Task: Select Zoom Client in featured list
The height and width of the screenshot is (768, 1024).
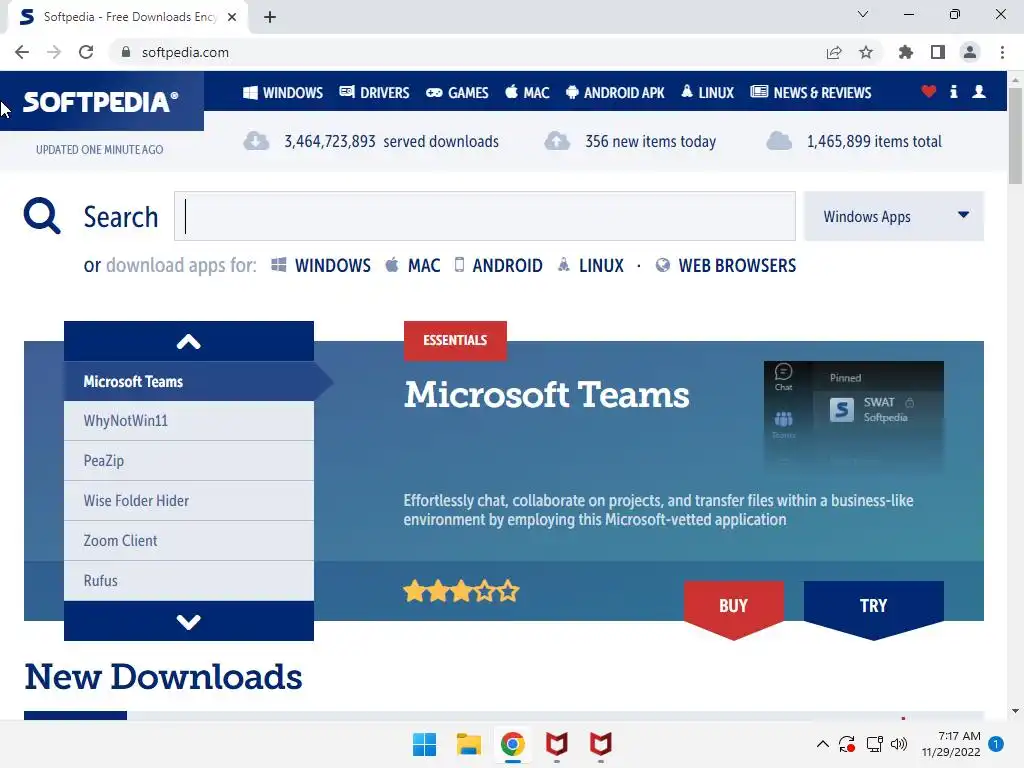Action: pyautogui.click(x=189, y=541)
